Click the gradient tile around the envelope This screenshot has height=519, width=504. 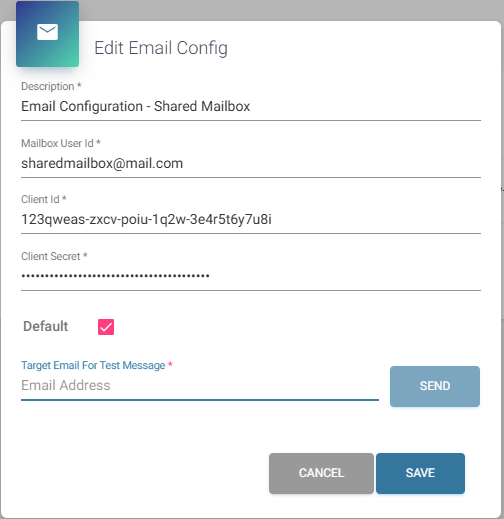click(47, 34)
